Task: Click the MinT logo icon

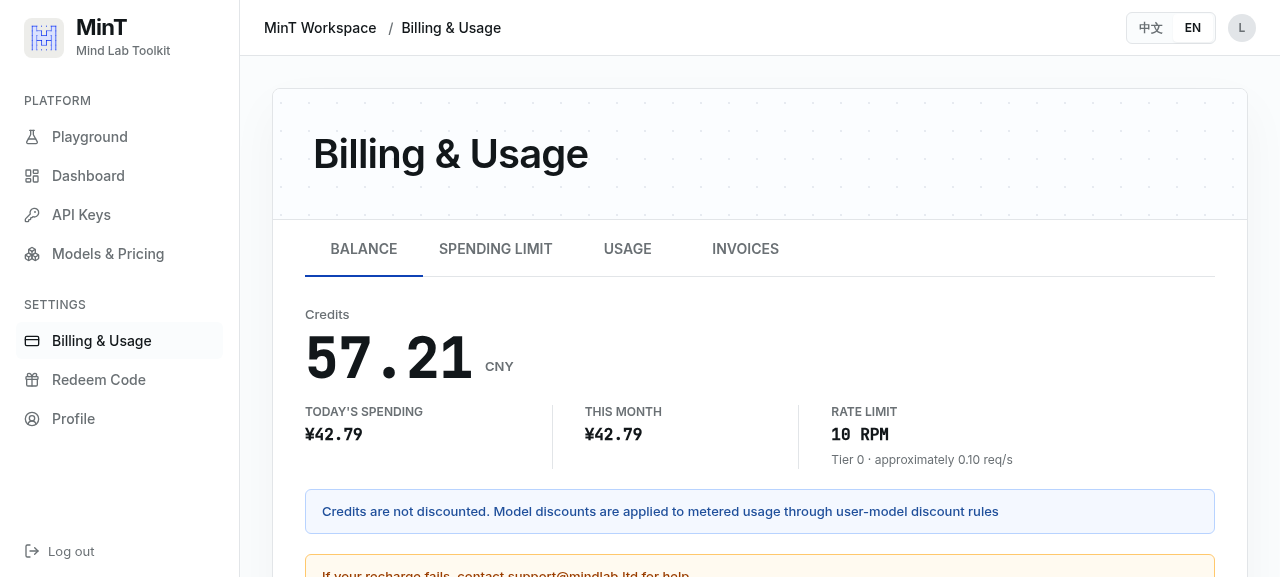Action: click(44, 38)
